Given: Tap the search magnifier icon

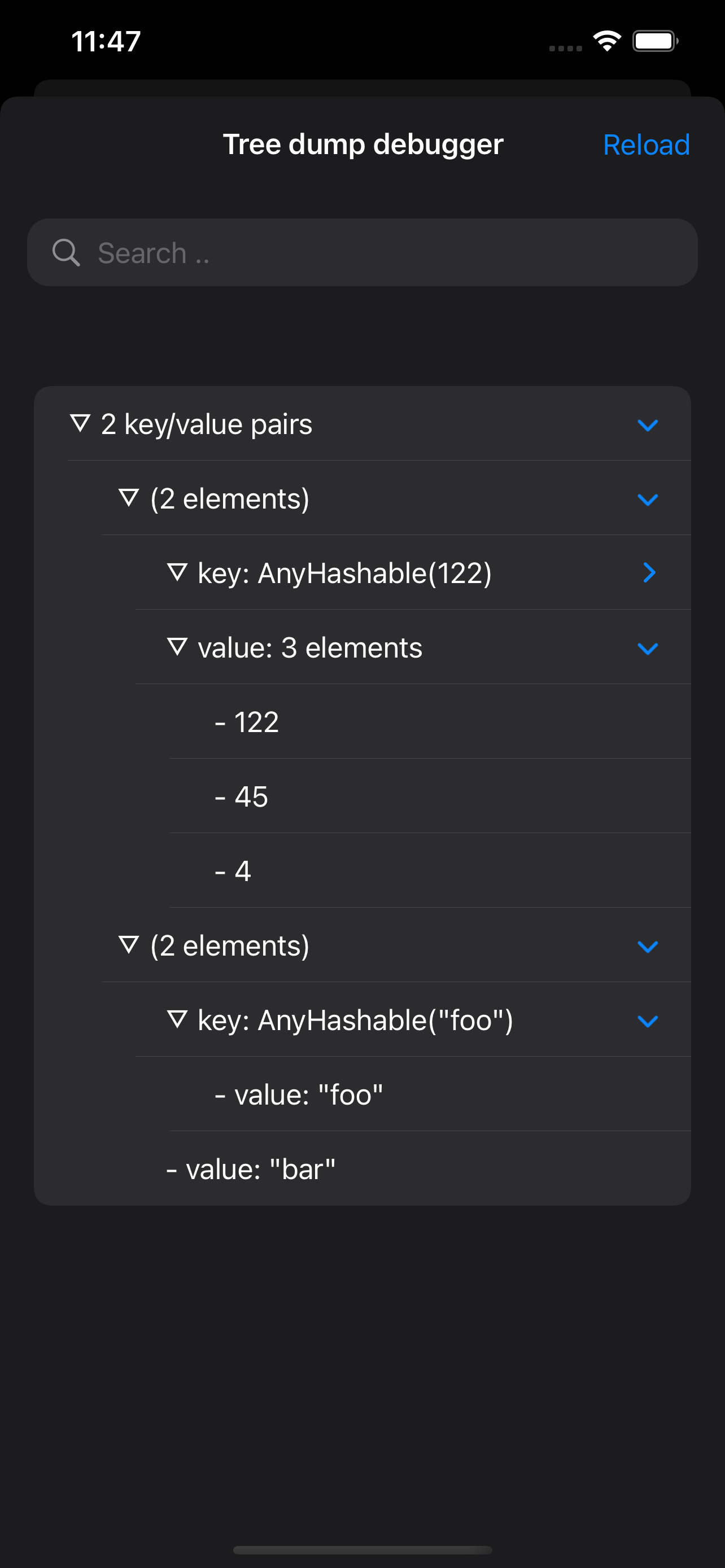Looking at the screenshot, I should [x=65, y=253].
